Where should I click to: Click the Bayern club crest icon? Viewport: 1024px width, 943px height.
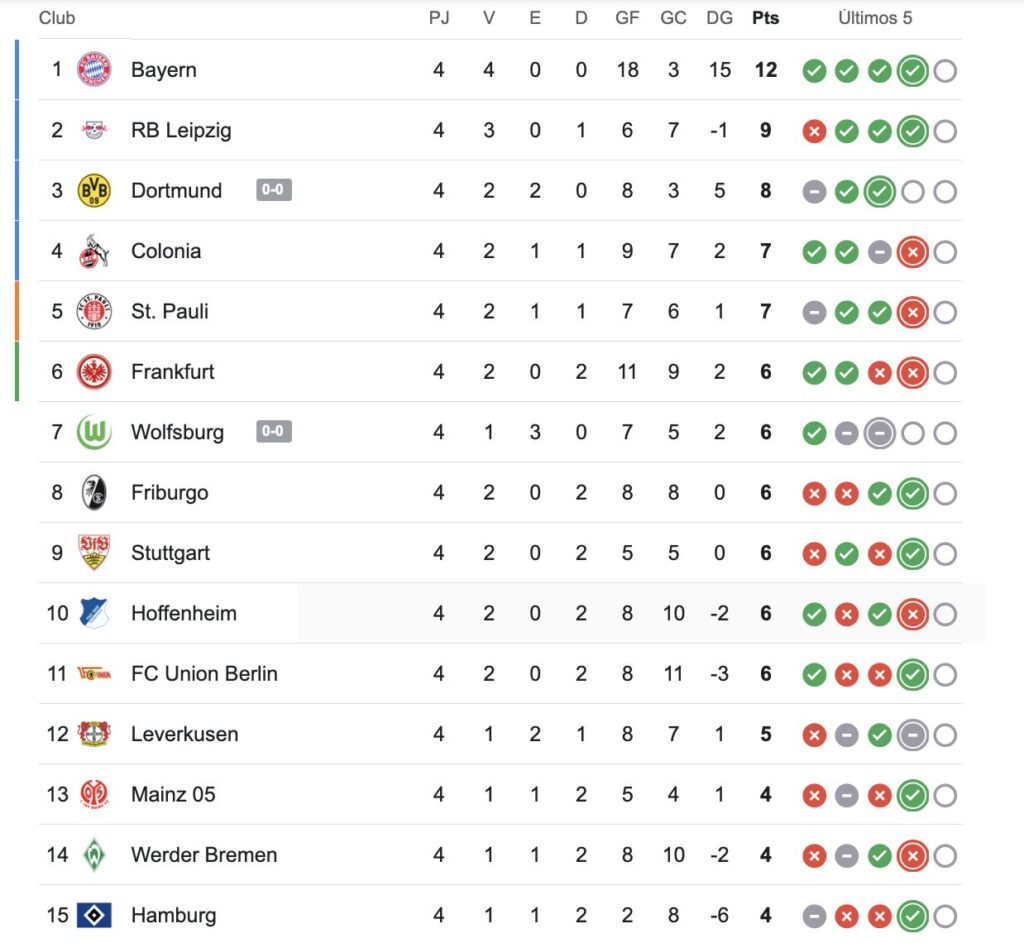(94, 70)
